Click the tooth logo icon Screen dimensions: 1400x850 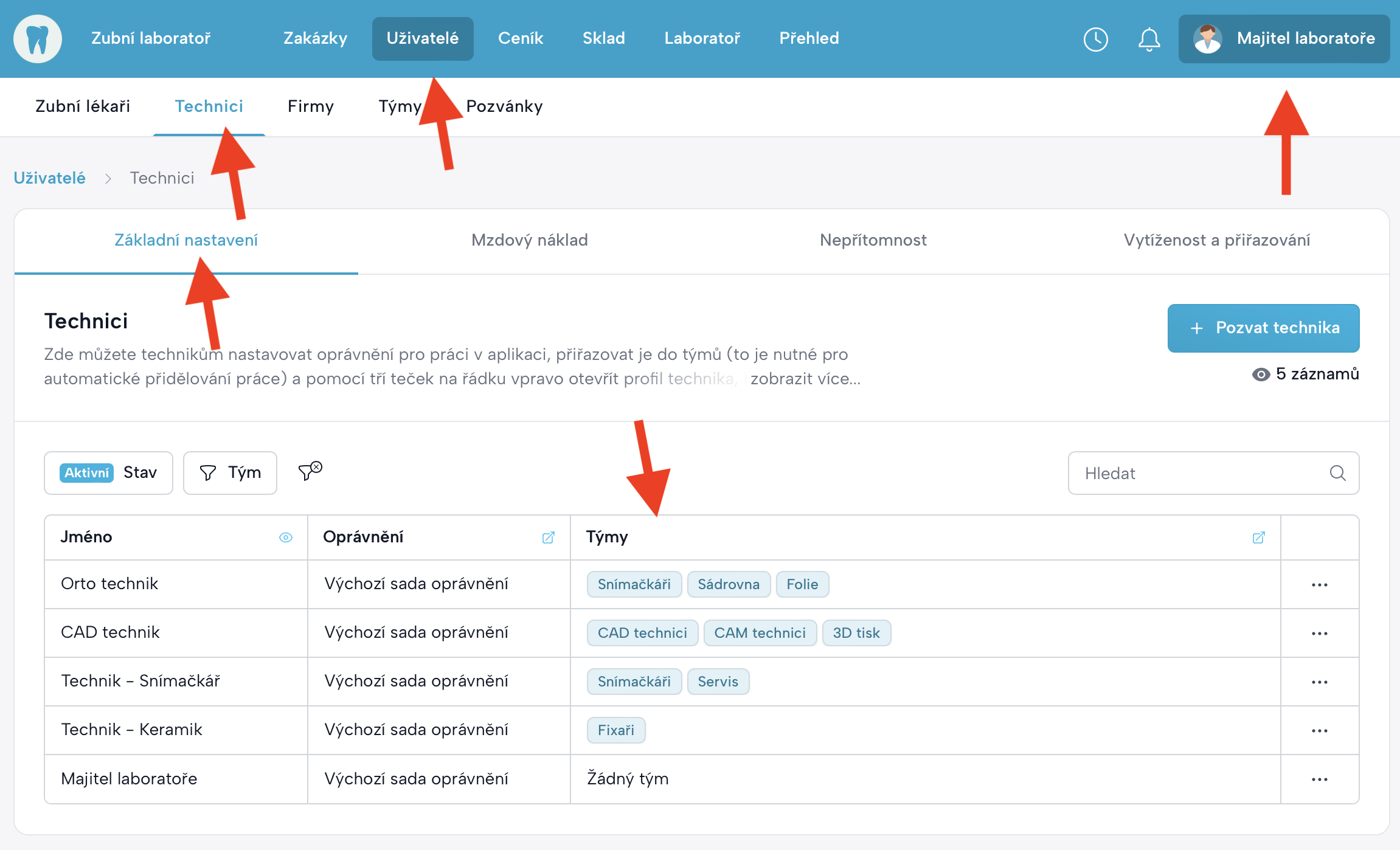click(38, 39)
